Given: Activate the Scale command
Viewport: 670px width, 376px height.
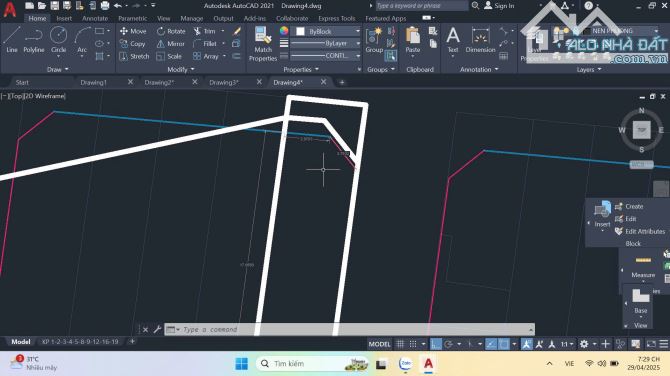Looking at the screenshot, I should click(x=169, y=56).
